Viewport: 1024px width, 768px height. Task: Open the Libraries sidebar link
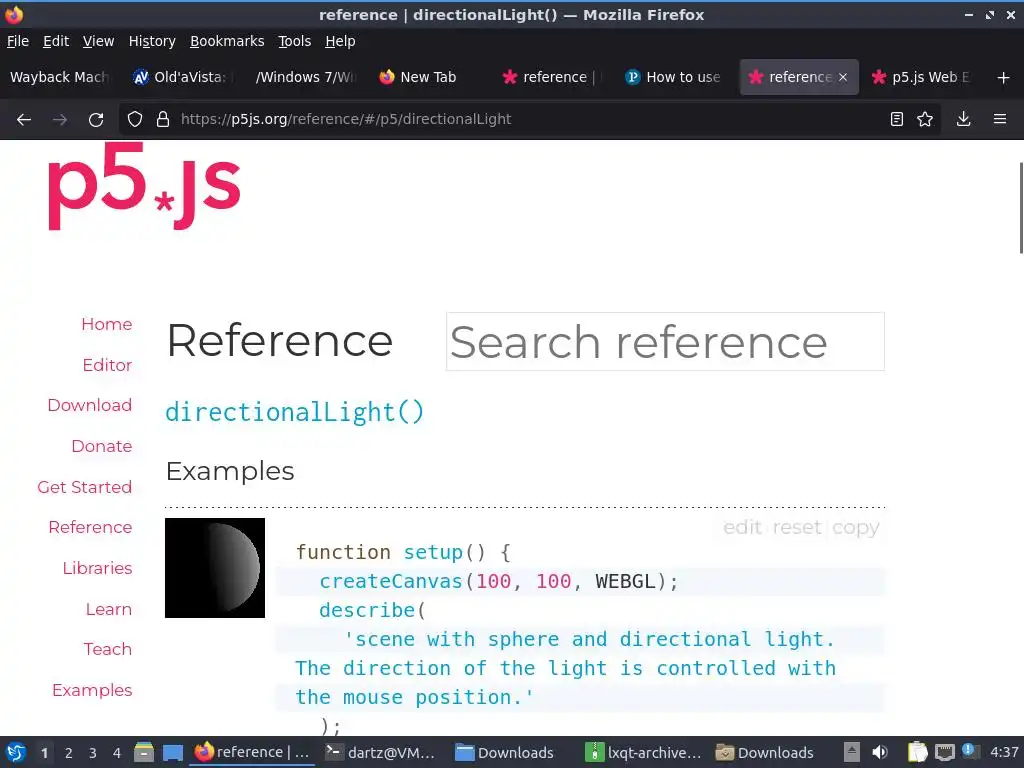pyautogui.click(x=97, y=568)
